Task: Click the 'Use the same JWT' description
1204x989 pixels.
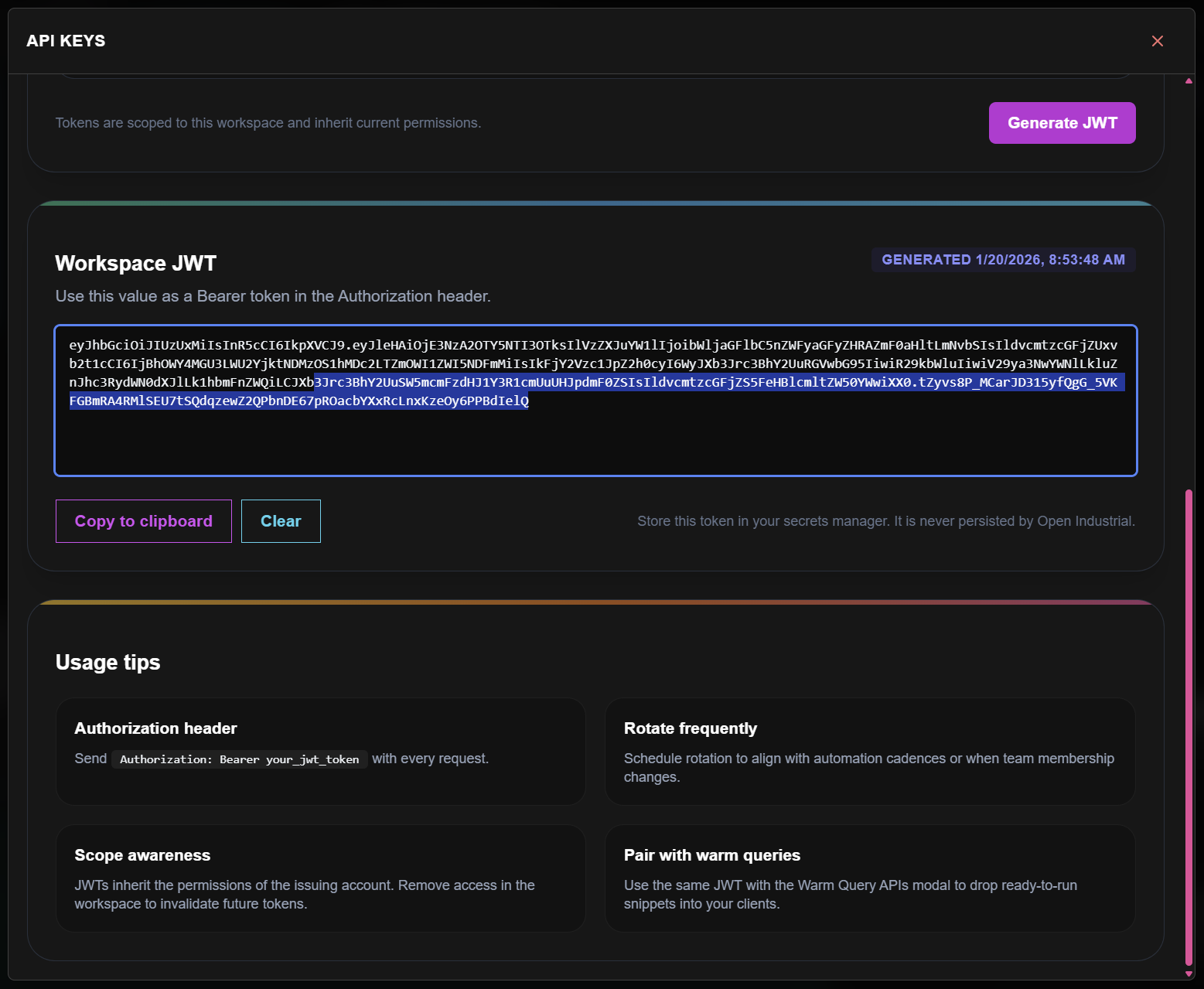Action: pos(851,895)
